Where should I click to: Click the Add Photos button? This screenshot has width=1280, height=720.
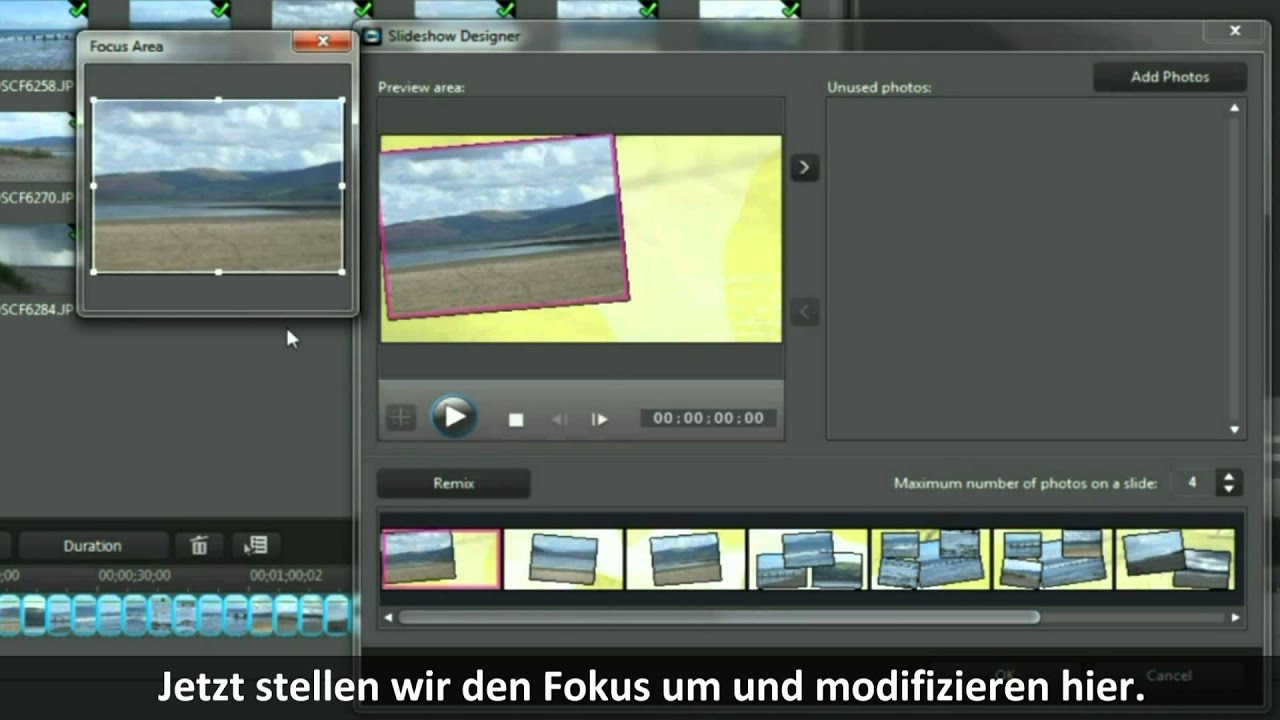pos(1170,77)
